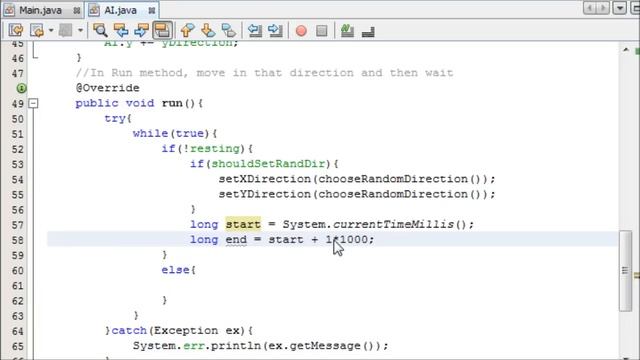This screenshot has width=640, height=360.
Task: Click the scrollbar up arrow
Action: coord(626,50)
